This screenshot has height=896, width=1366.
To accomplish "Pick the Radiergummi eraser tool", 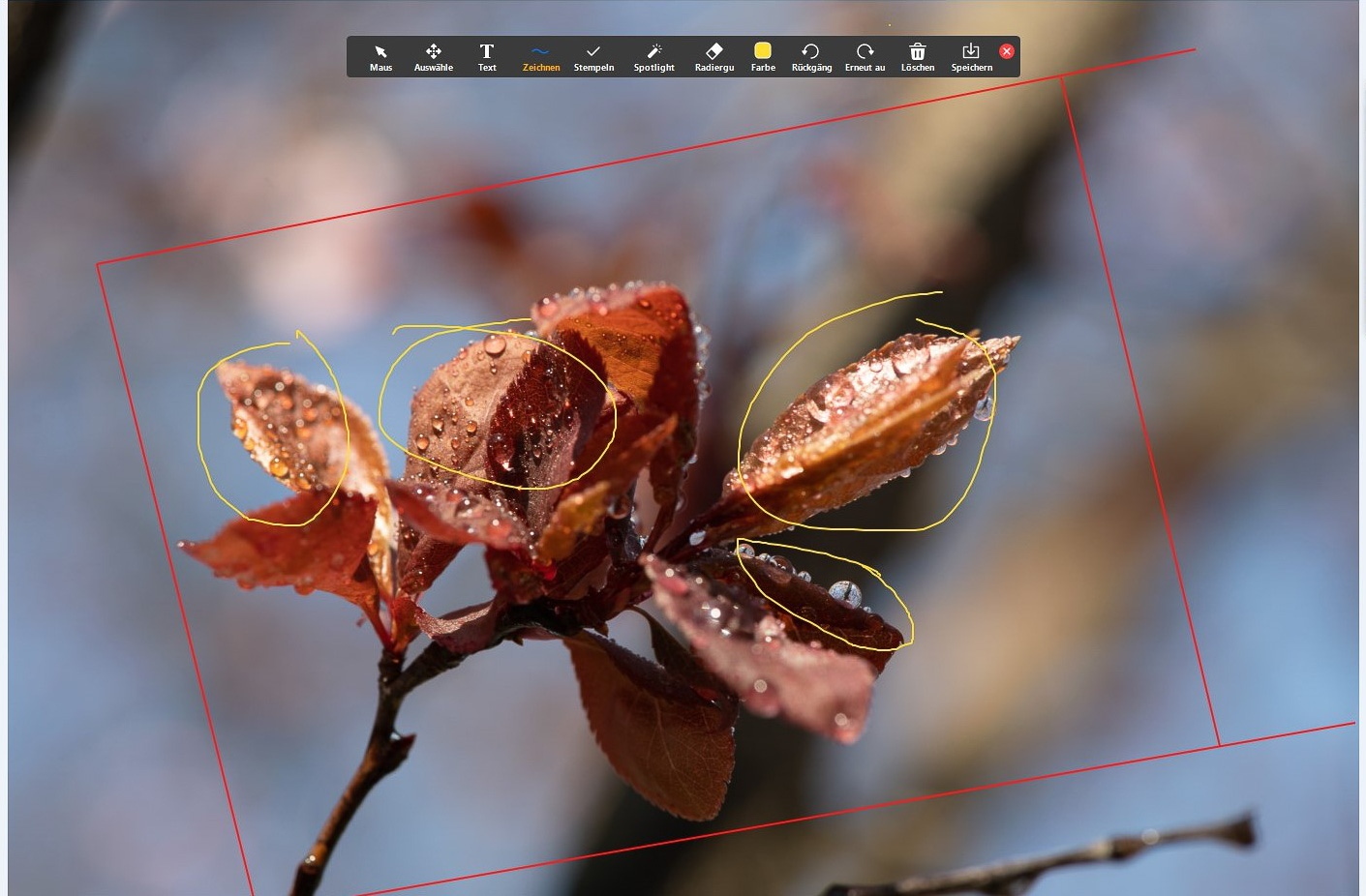I will pos(714,56).
